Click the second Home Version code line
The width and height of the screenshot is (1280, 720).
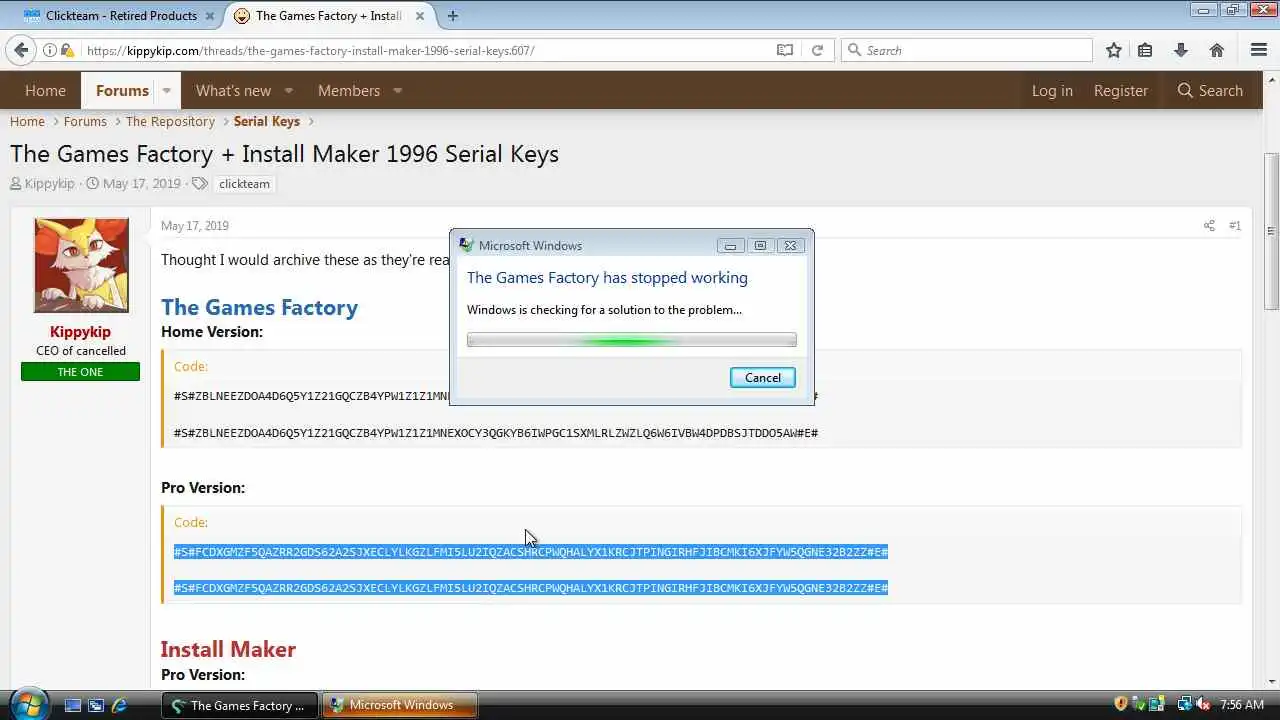tap(496, 433)
